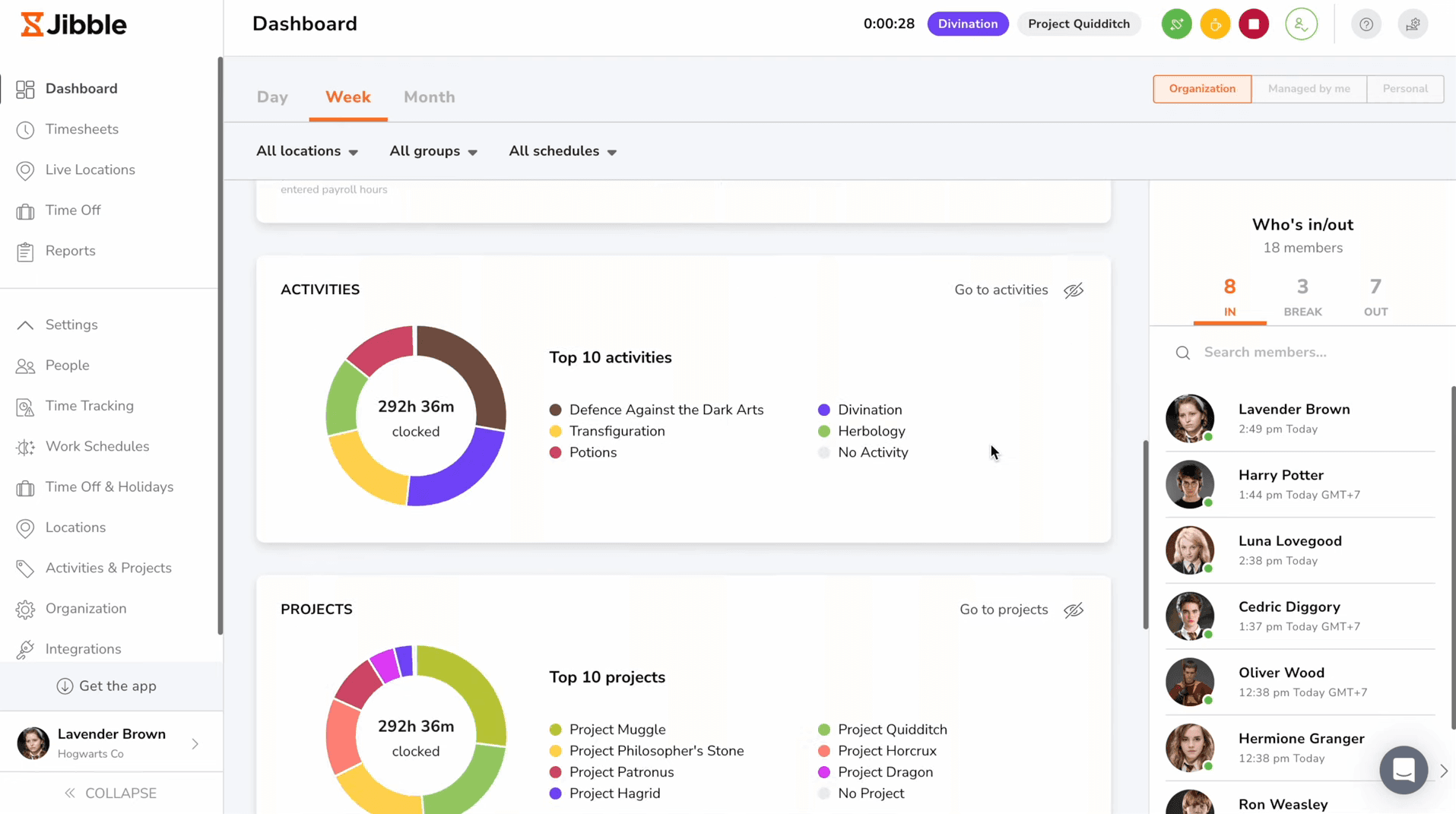Viewport: 1456px width, 814px height.
Task: Open the All schedules dropdown
Action: (563, 151)
